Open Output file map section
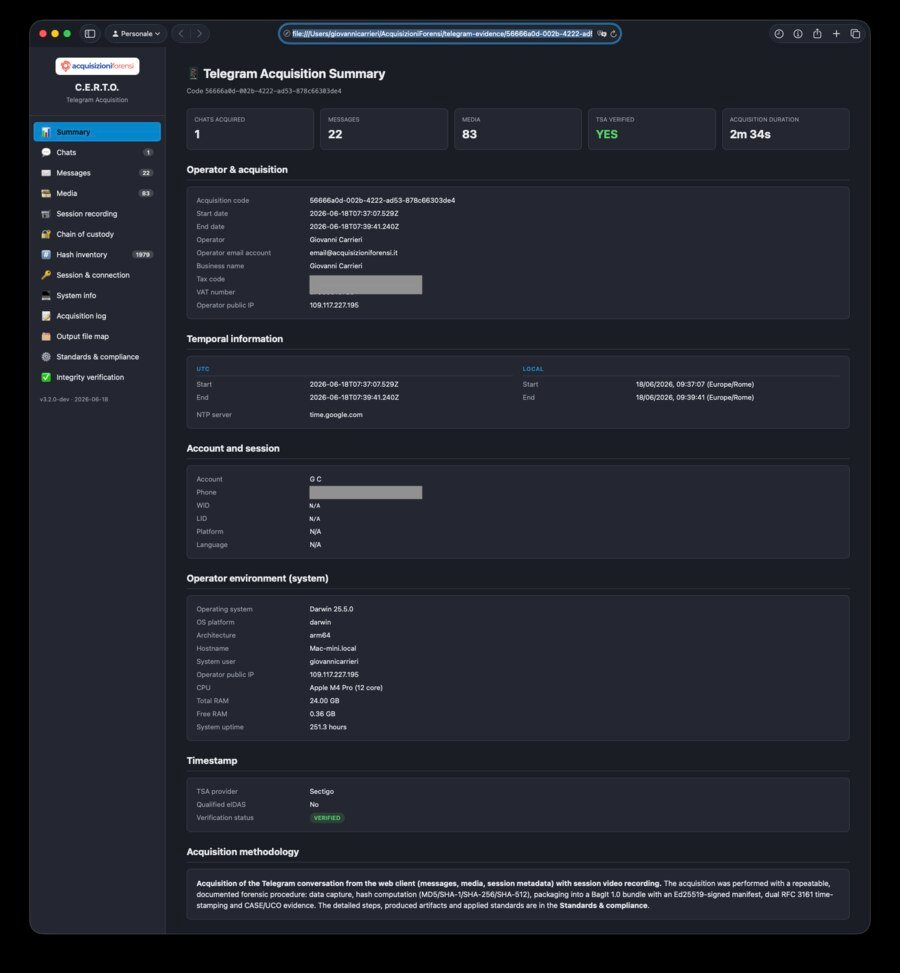 97,336
